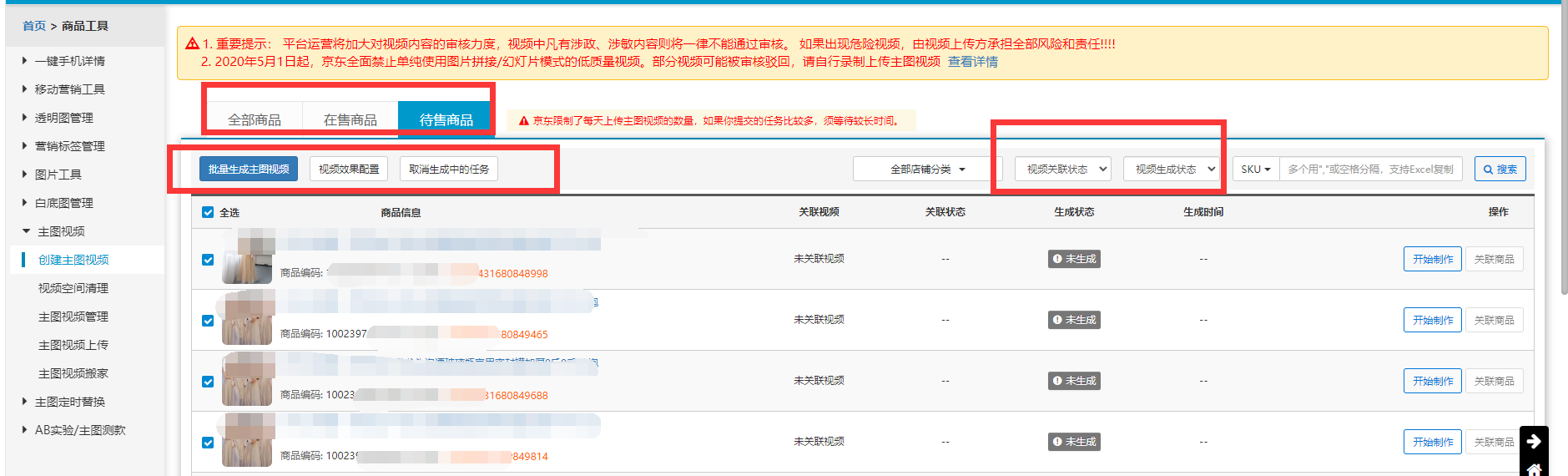Expand the 图片工具 sidebar menu
This screenshot has width=1568, height=476.
click(58, 175)
